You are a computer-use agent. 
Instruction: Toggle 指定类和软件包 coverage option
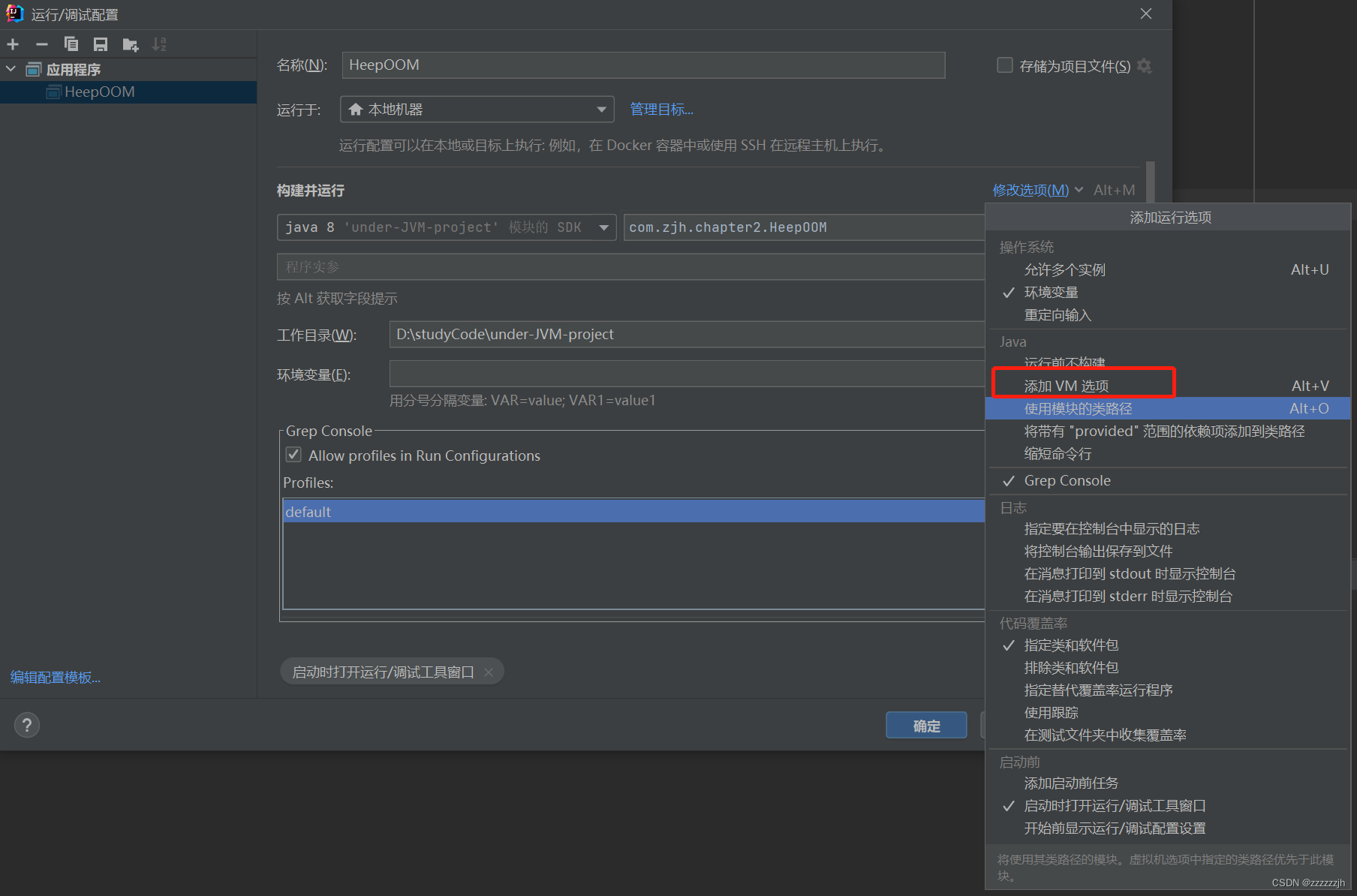coord(1168,645)
